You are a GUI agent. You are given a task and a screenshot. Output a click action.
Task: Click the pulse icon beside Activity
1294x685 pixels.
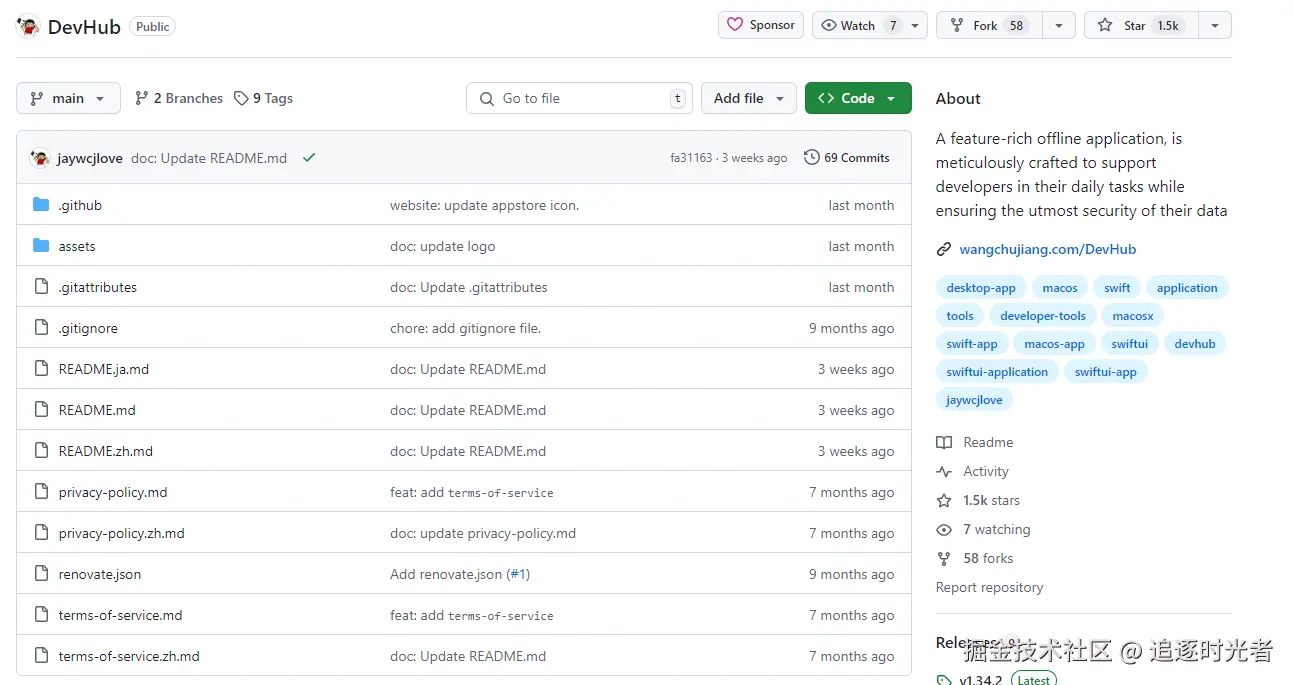click(944, 471)
